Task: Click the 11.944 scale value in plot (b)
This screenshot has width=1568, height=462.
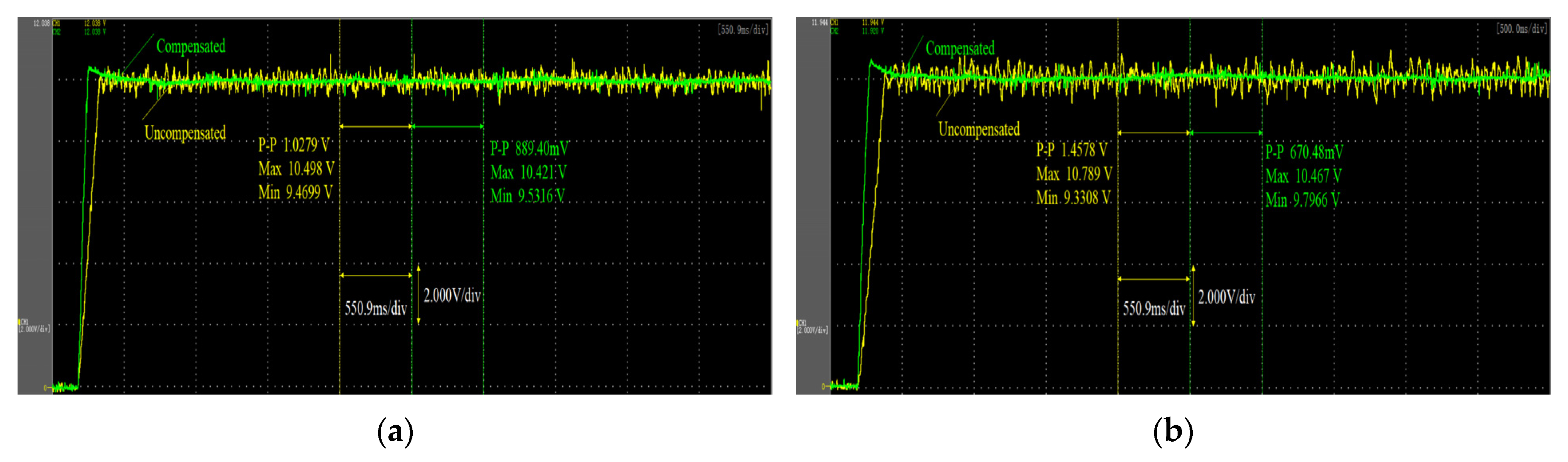Action: [819, 22]
